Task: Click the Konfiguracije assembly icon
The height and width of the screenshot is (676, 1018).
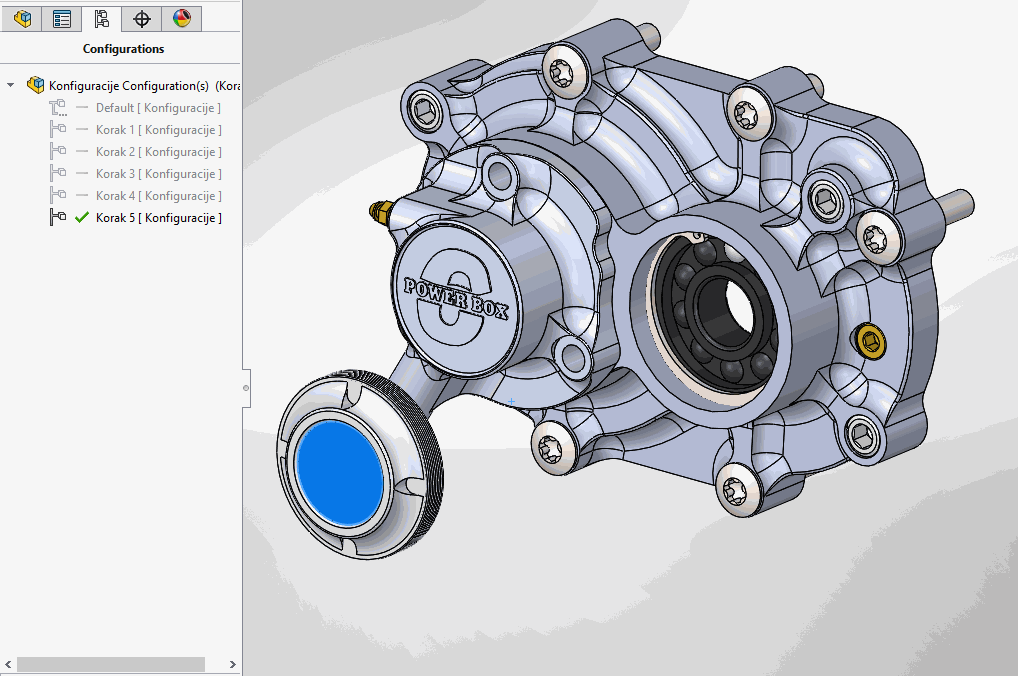Action: click(36, 85)
